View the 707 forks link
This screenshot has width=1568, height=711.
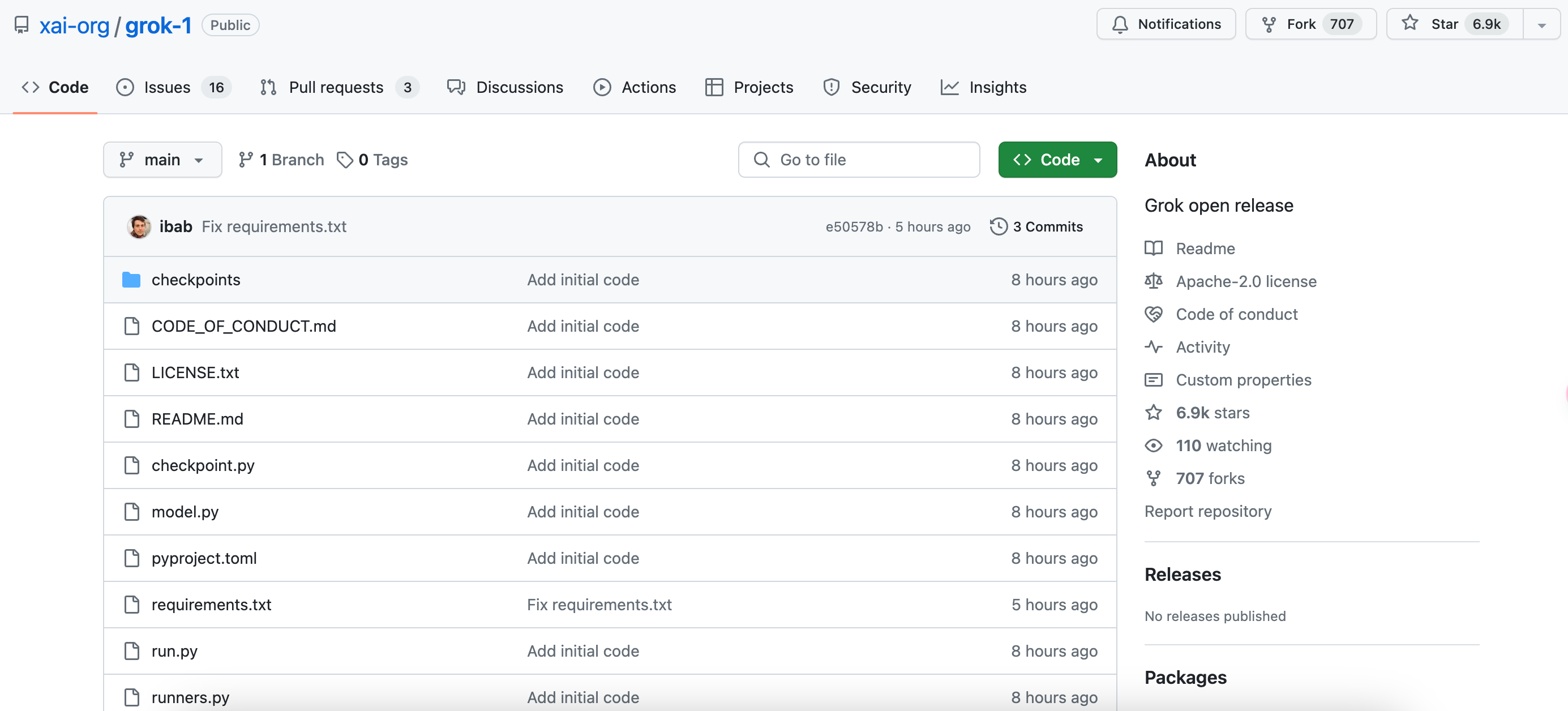click(x=1210, y=478)
